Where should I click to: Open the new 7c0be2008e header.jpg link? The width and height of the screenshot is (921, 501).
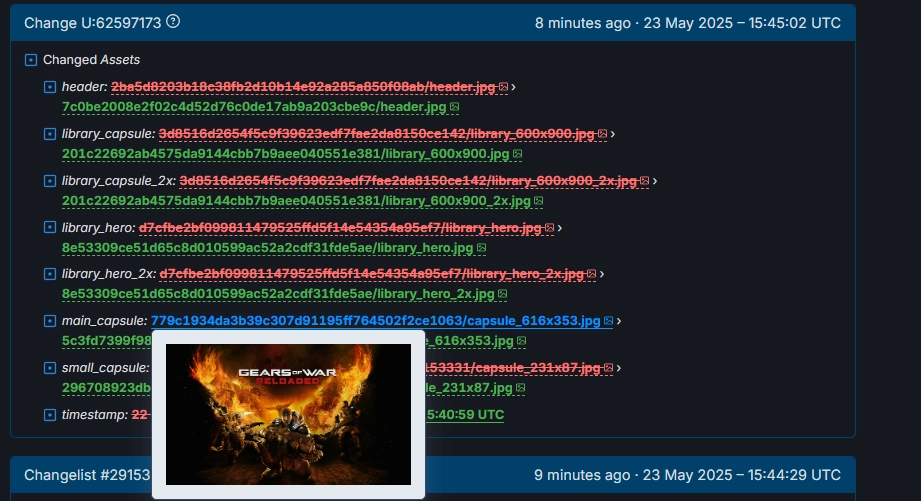(254, 107)
